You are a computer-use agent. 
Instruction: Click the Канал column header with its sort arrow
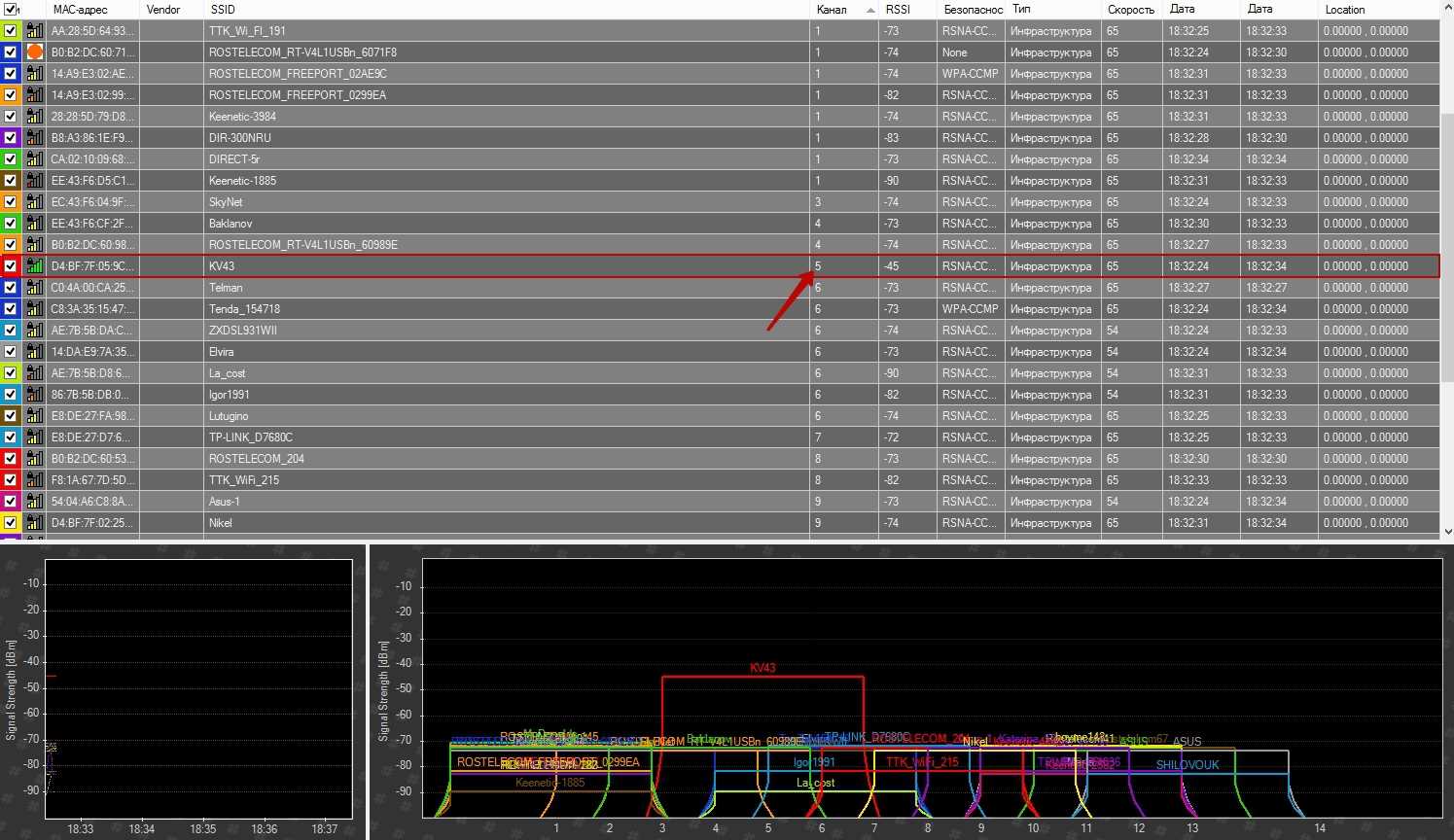(844, 9)
